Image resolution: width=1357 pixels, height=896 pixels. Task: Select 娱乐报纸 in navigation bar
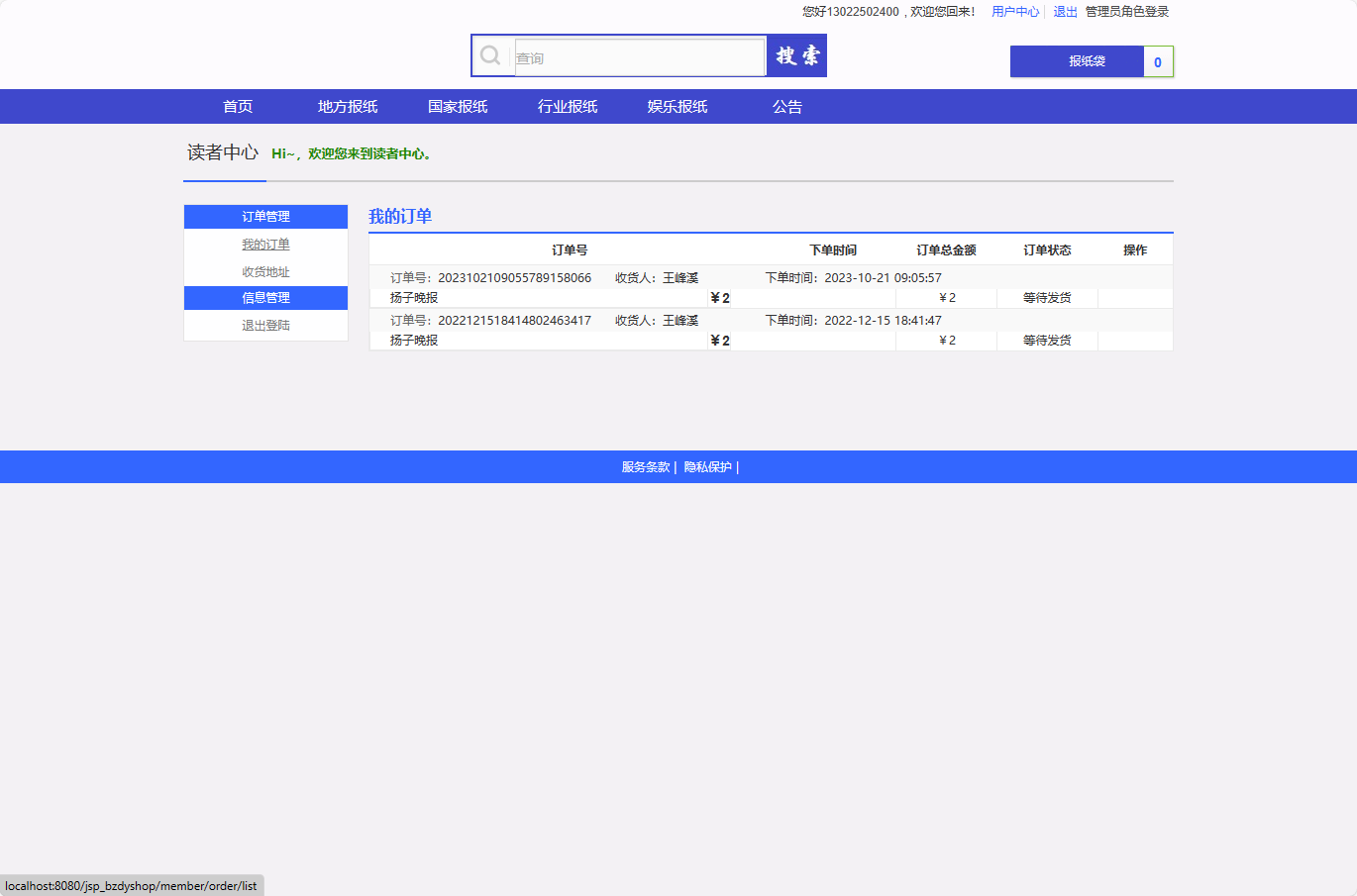(x=678, y=107)
